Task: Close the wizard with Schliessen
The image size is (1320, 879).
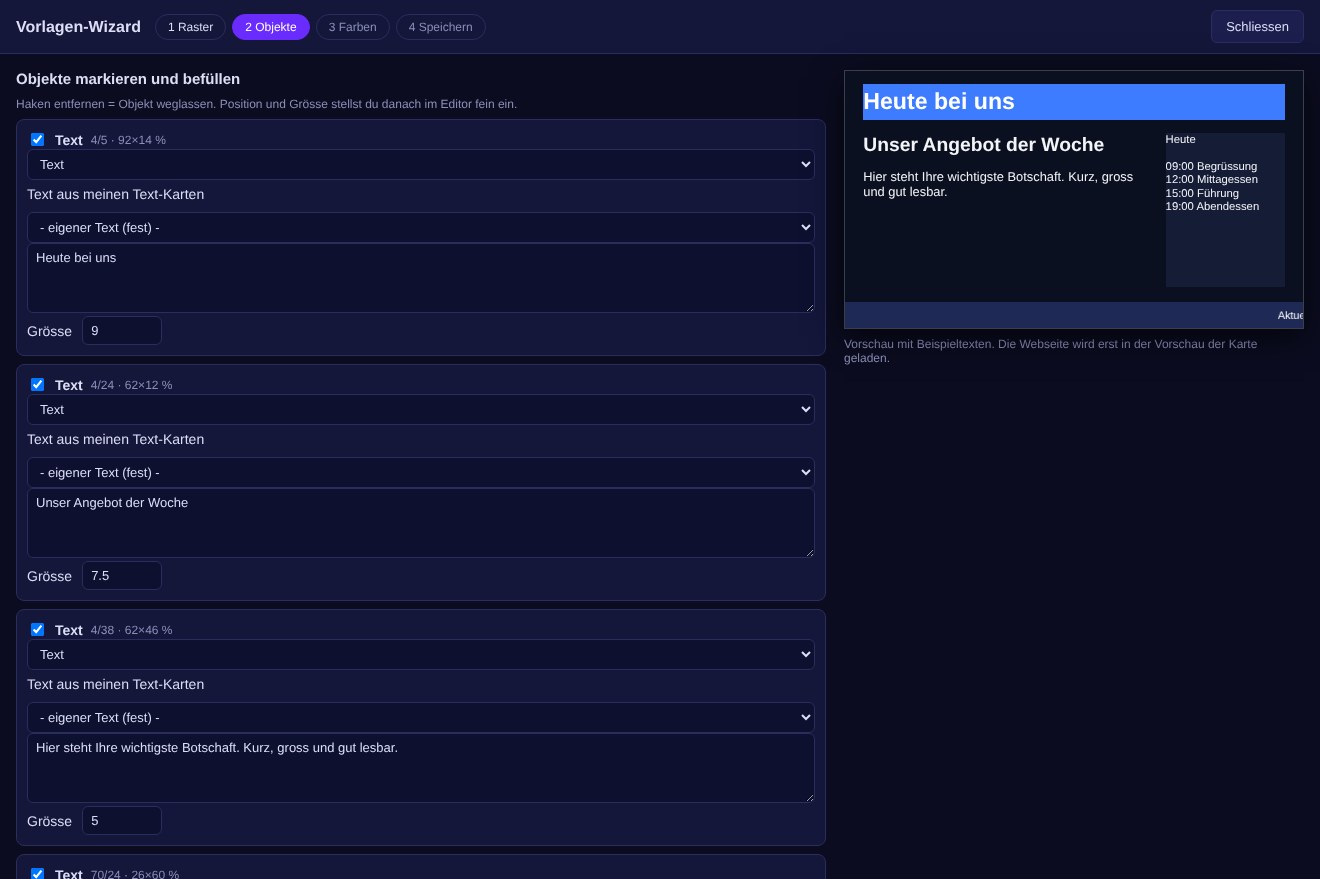Action: [1257, 27]
